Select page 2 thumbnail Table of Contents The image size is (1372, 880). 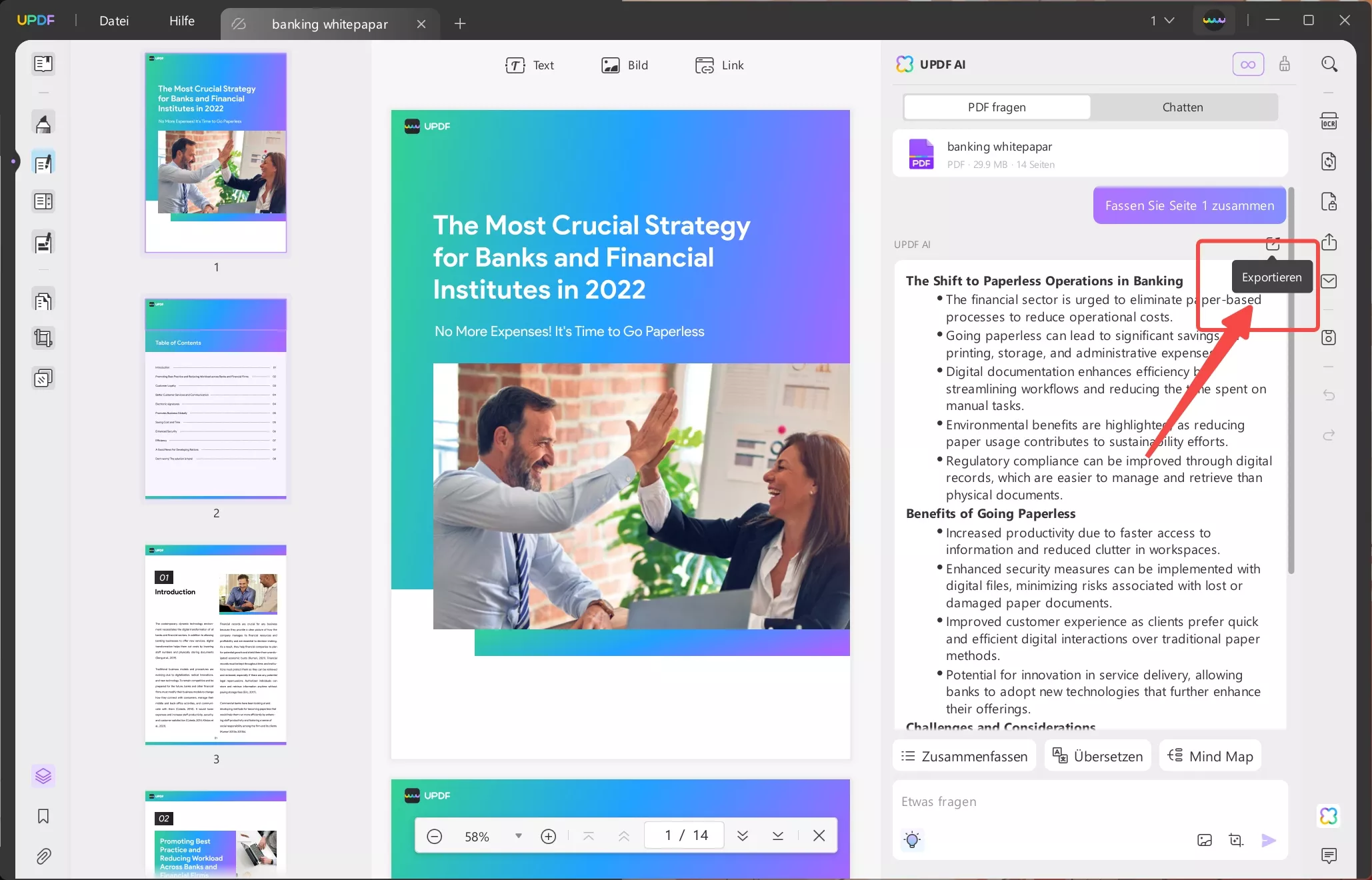[216, 398]
